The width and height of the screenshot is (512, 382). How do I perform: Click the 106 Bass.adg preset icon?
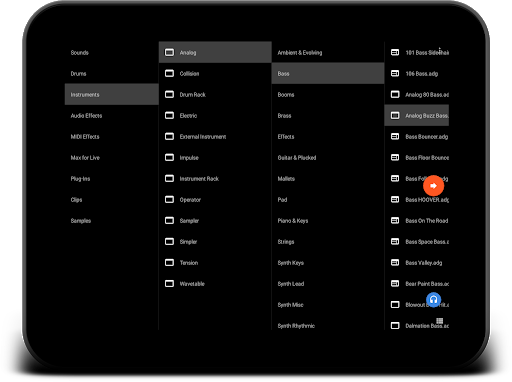[395, 73]
